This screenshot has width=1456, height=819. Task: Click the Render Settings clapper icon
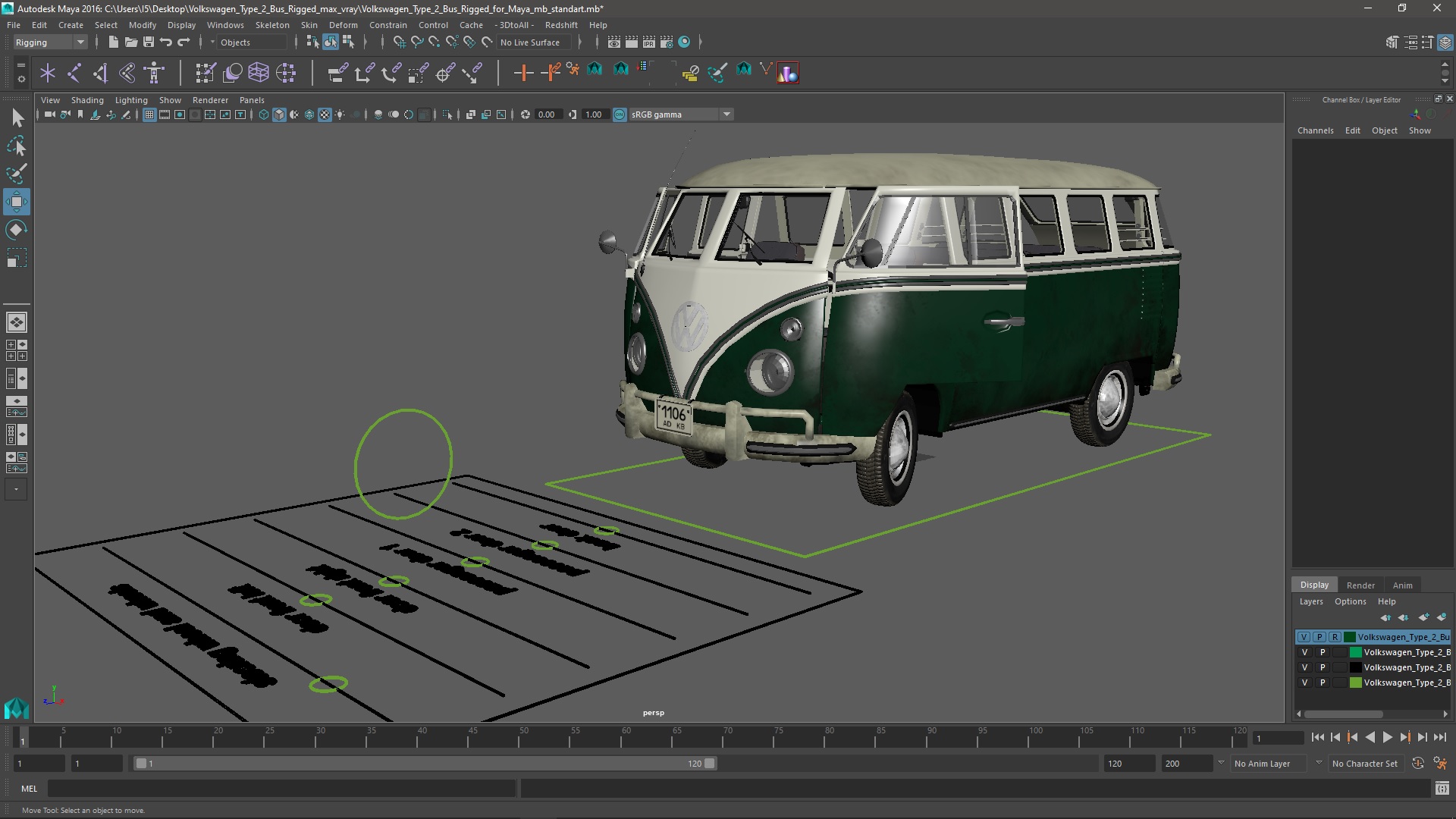point(667,42)
